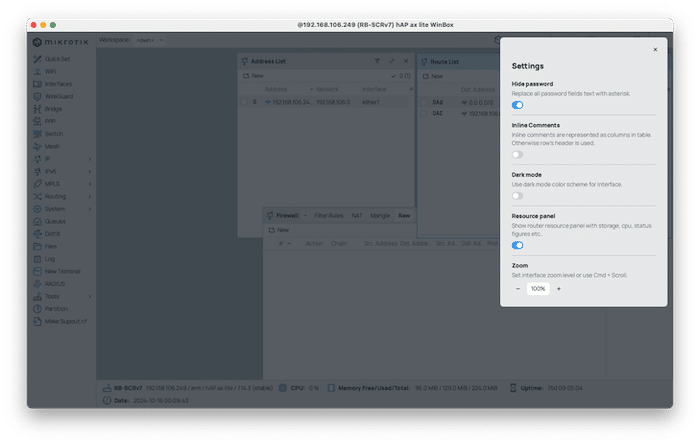Screen dimensions: 700x444
Task: Toggle Hide password switch
Action: coord(517,105)
